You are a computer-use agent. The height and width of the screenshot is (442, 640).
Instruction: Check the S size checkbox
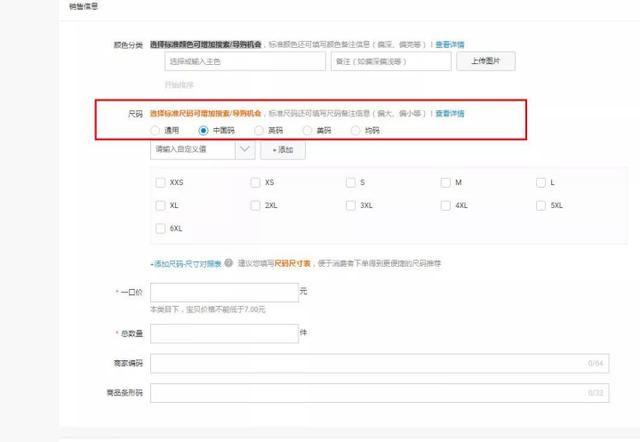click(351, 182)
